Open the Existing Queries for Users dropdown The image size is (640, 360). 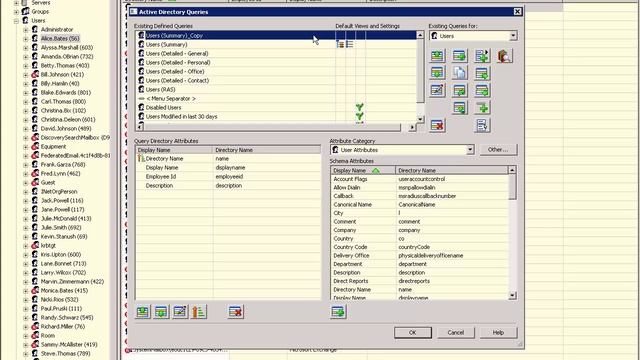(513, 36)
